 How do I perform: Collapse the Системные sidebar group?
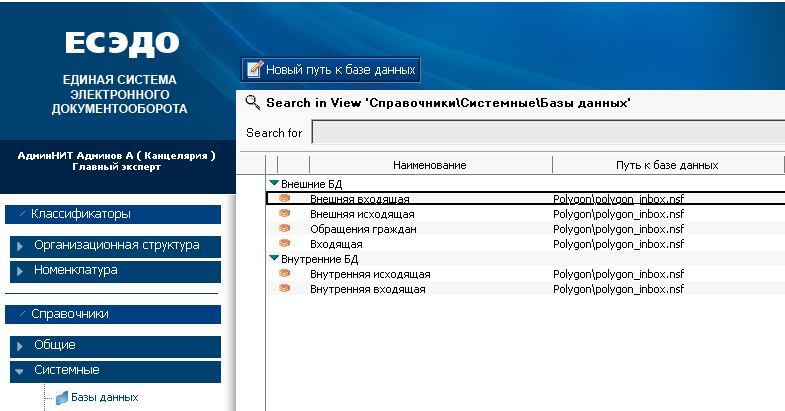pos(115,371)
